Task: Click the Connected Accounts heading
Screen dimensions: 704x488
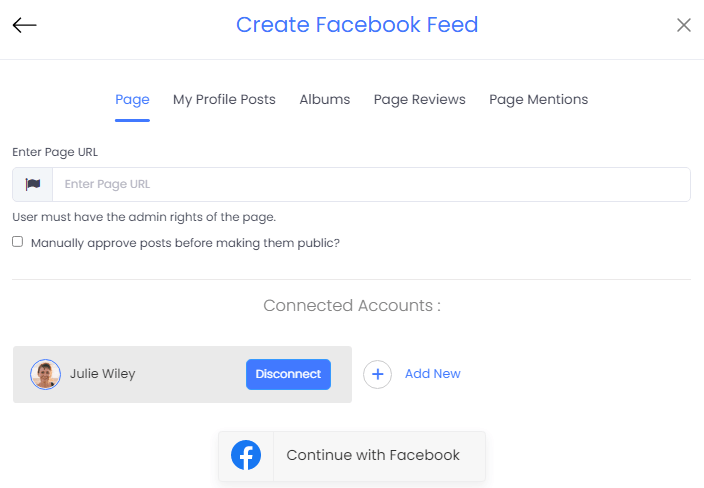Action: tap(352, 305)
